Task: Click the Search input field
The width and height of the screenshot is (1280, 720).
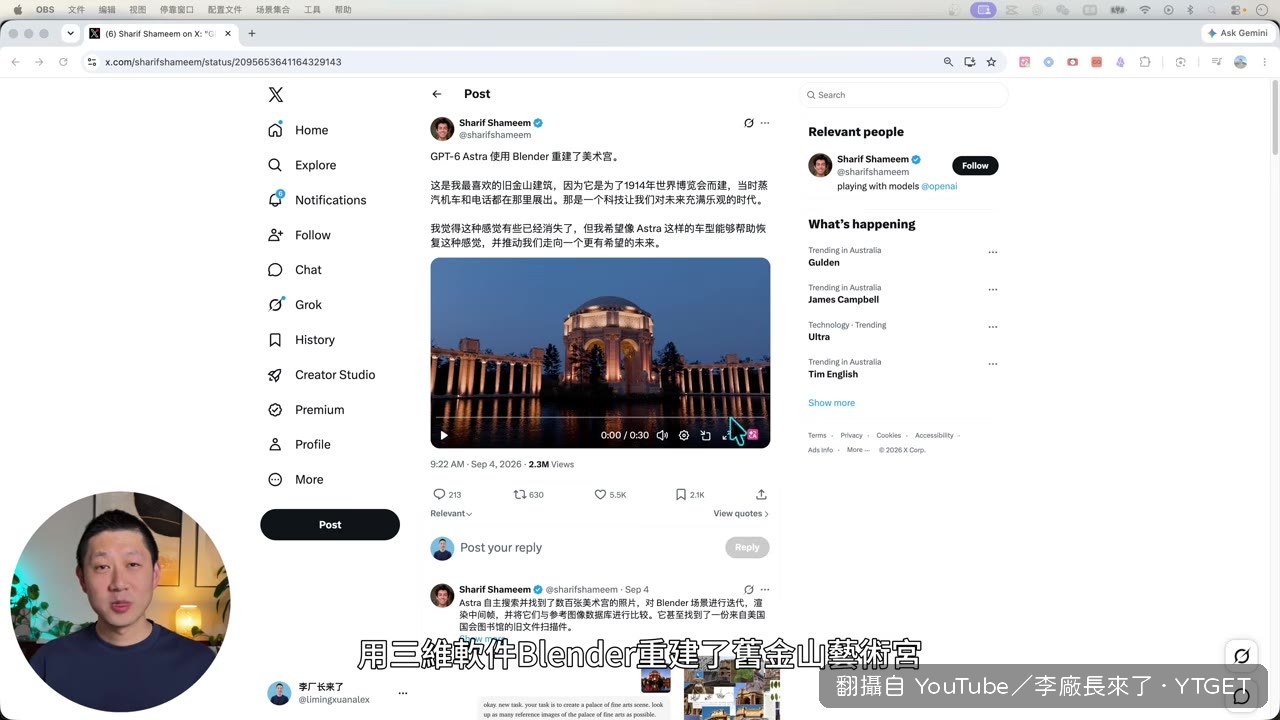Action: pyautogui.click(x=904, y=95)
